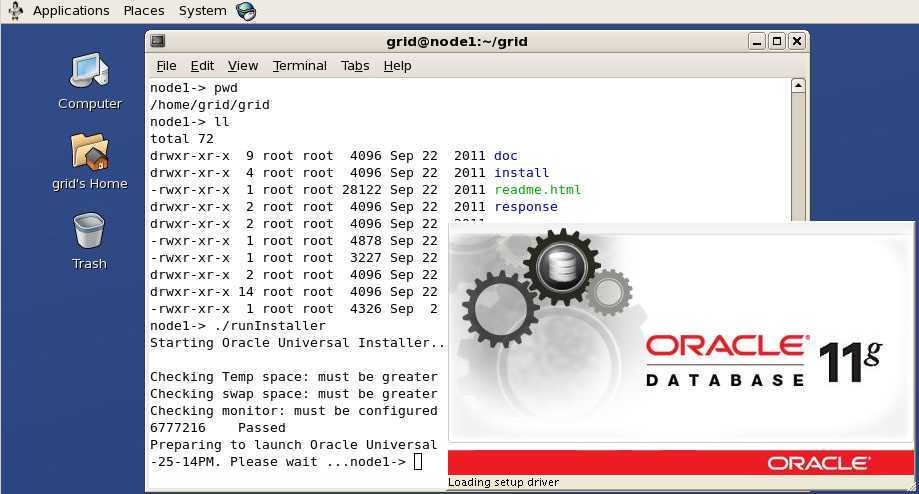The width and height of the screenshot is (919, 494).
Task: Click the Oracle Database 11g logo
Action: [763, 362]
